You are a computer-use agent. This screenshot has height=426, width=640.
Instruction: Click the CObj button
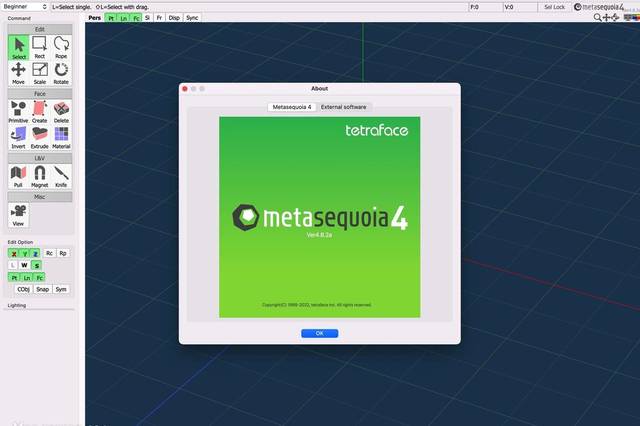point(23,289)
